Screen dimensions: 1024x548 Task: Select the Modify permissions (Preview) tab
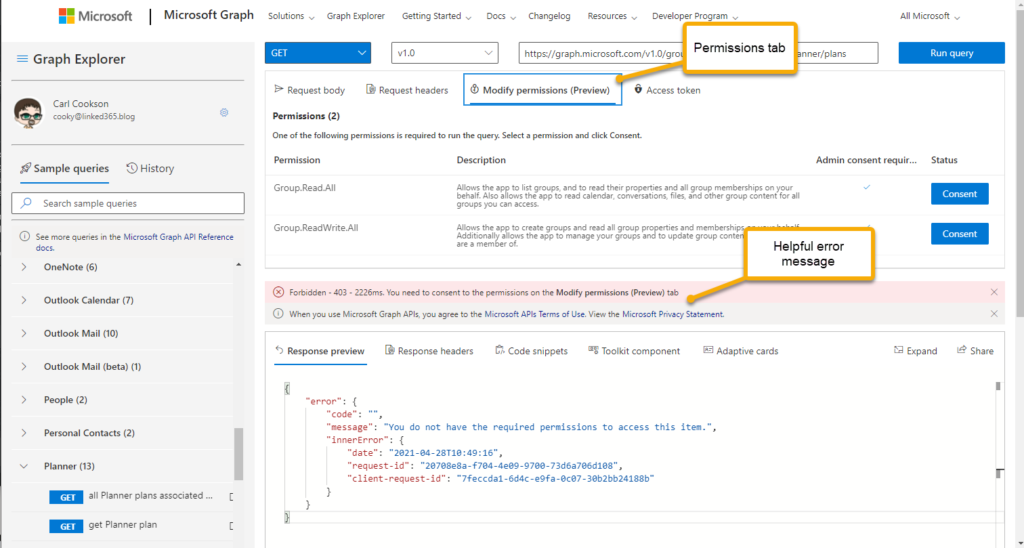542,90
